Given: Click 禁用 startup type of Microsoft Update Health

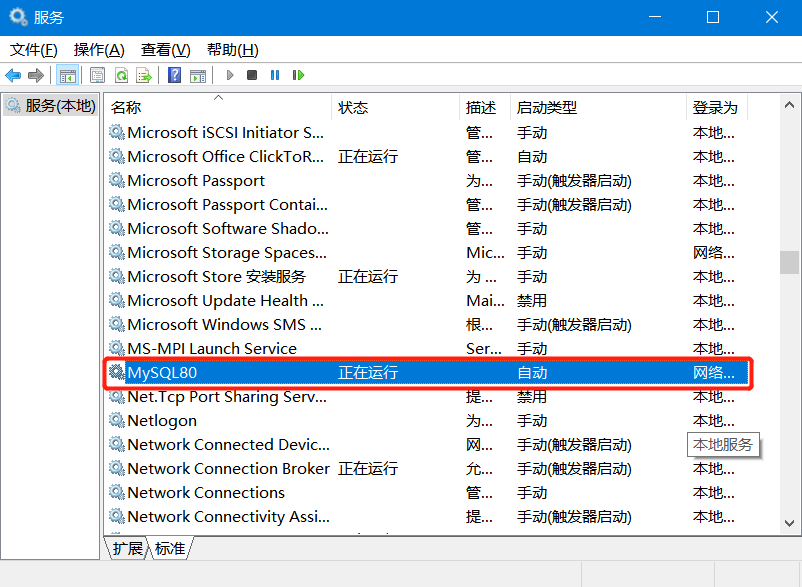Looking at the screenshot, I should pyautogui.click(x=532, y=301).
